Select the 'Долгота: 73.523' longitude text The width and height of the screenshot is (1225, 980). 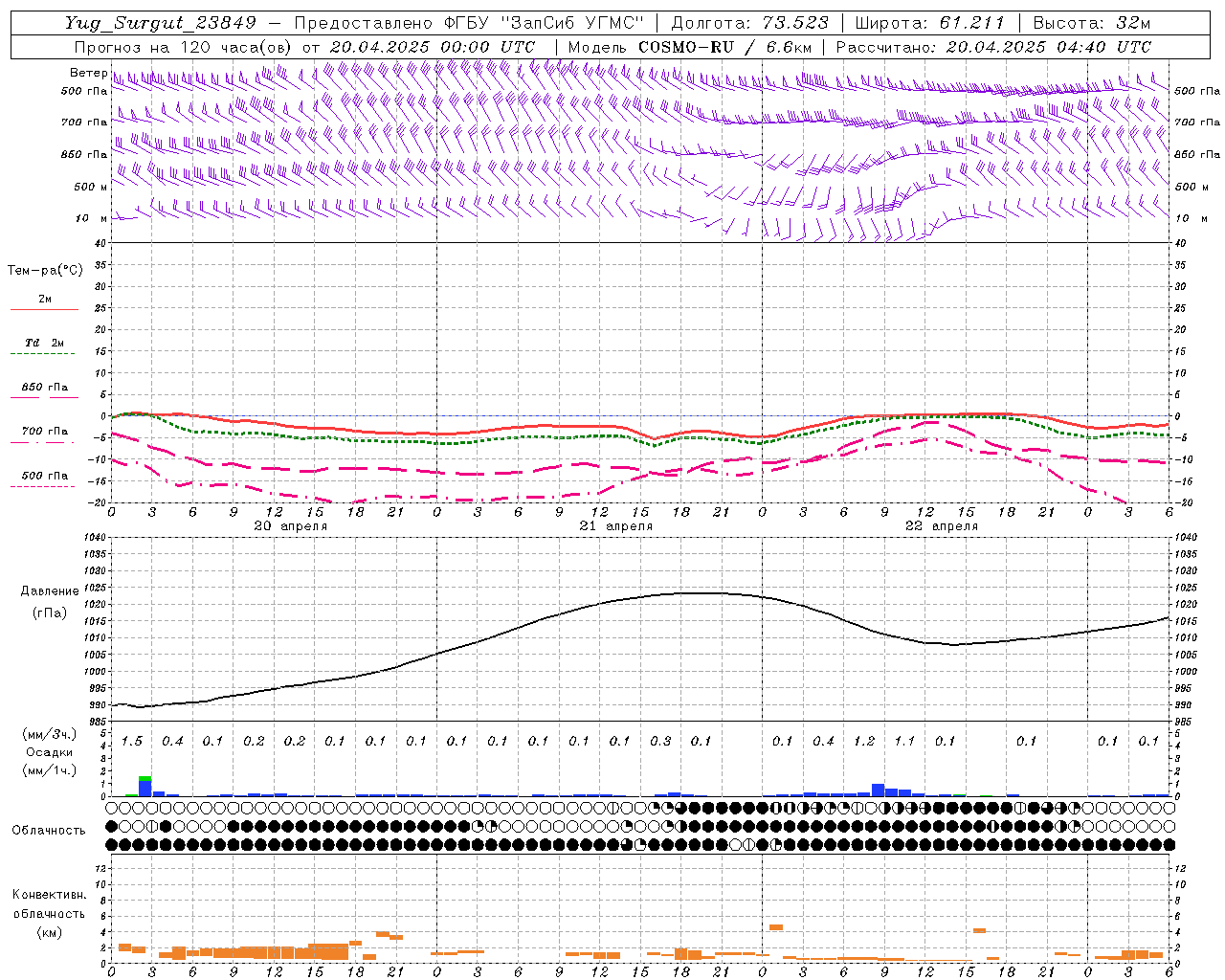click(750, 23)
